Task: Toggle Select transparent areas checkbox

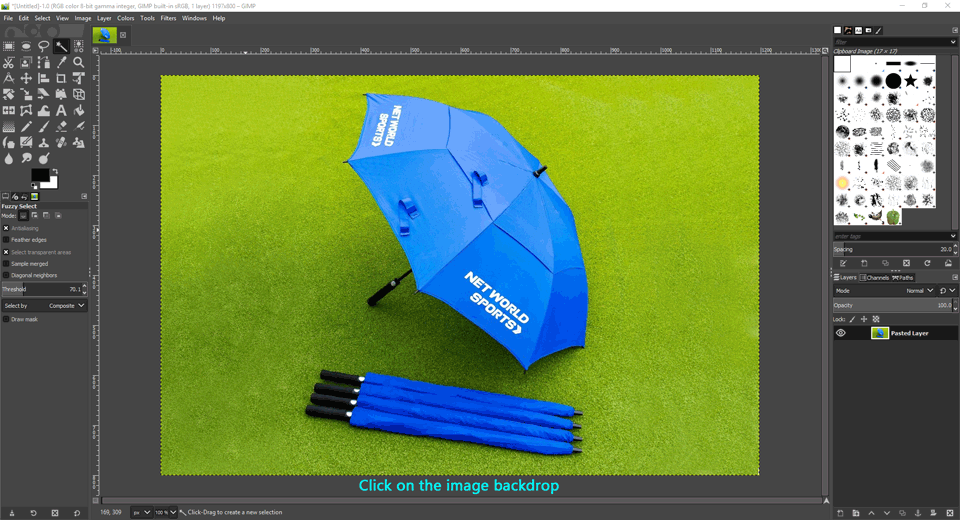Action: pos(6,252)
